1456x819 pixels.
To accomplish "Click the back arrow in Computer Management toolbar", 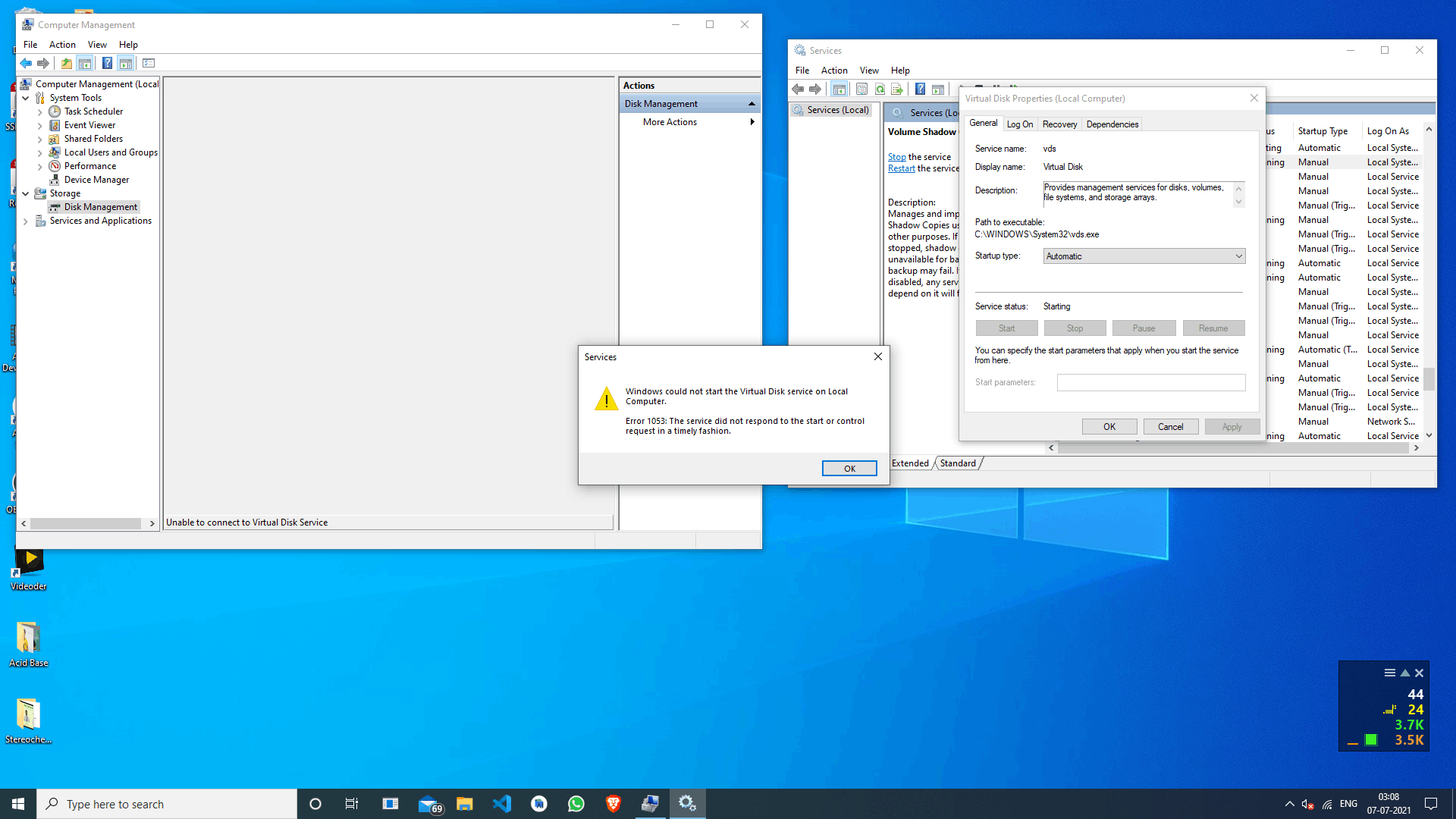I will point(26,64).
